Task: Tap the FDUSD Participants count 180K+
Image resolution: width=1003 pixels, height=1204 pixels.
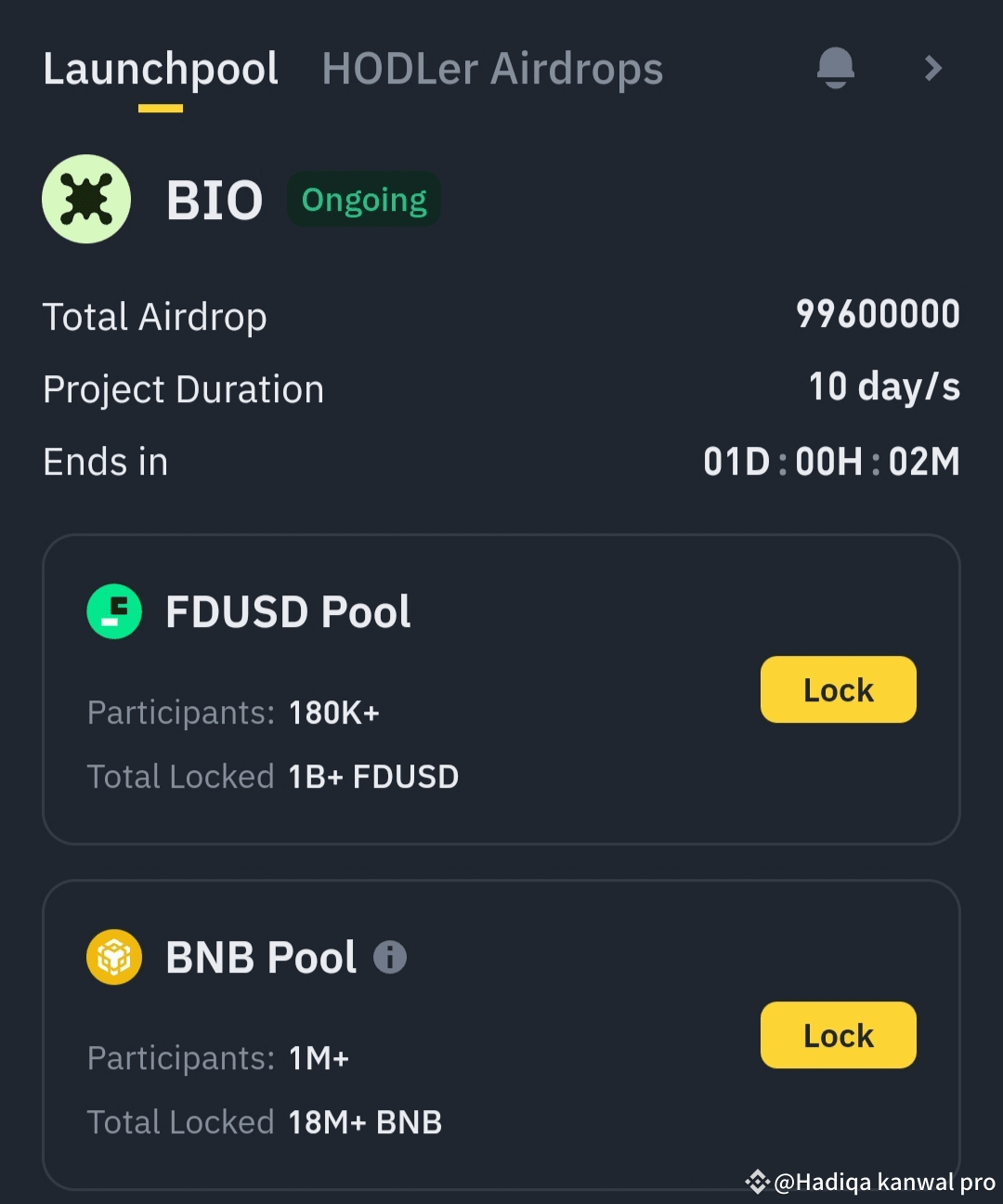Action: click(x=334, y=713)
